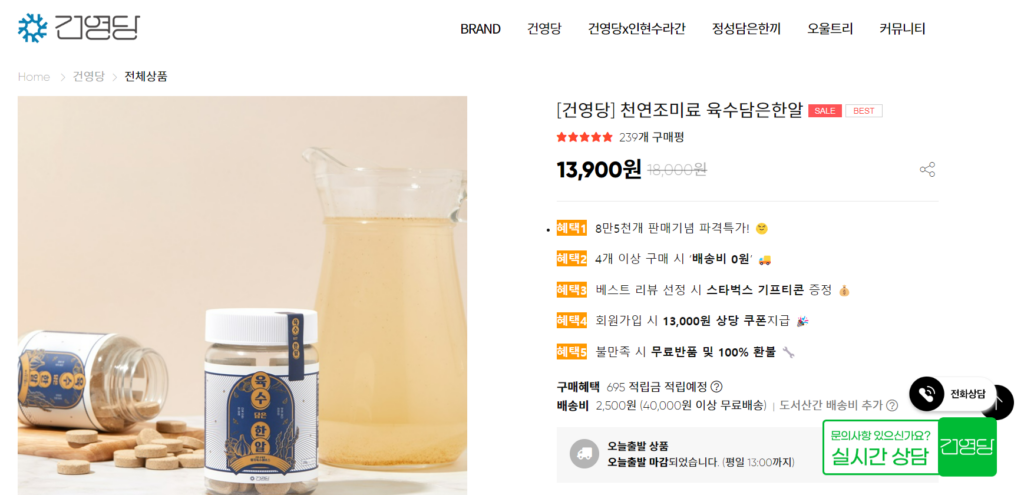Screen dimensions: 1024x495
Task: Select the 정성담은한끼 menu item
Action: [746, 29]
